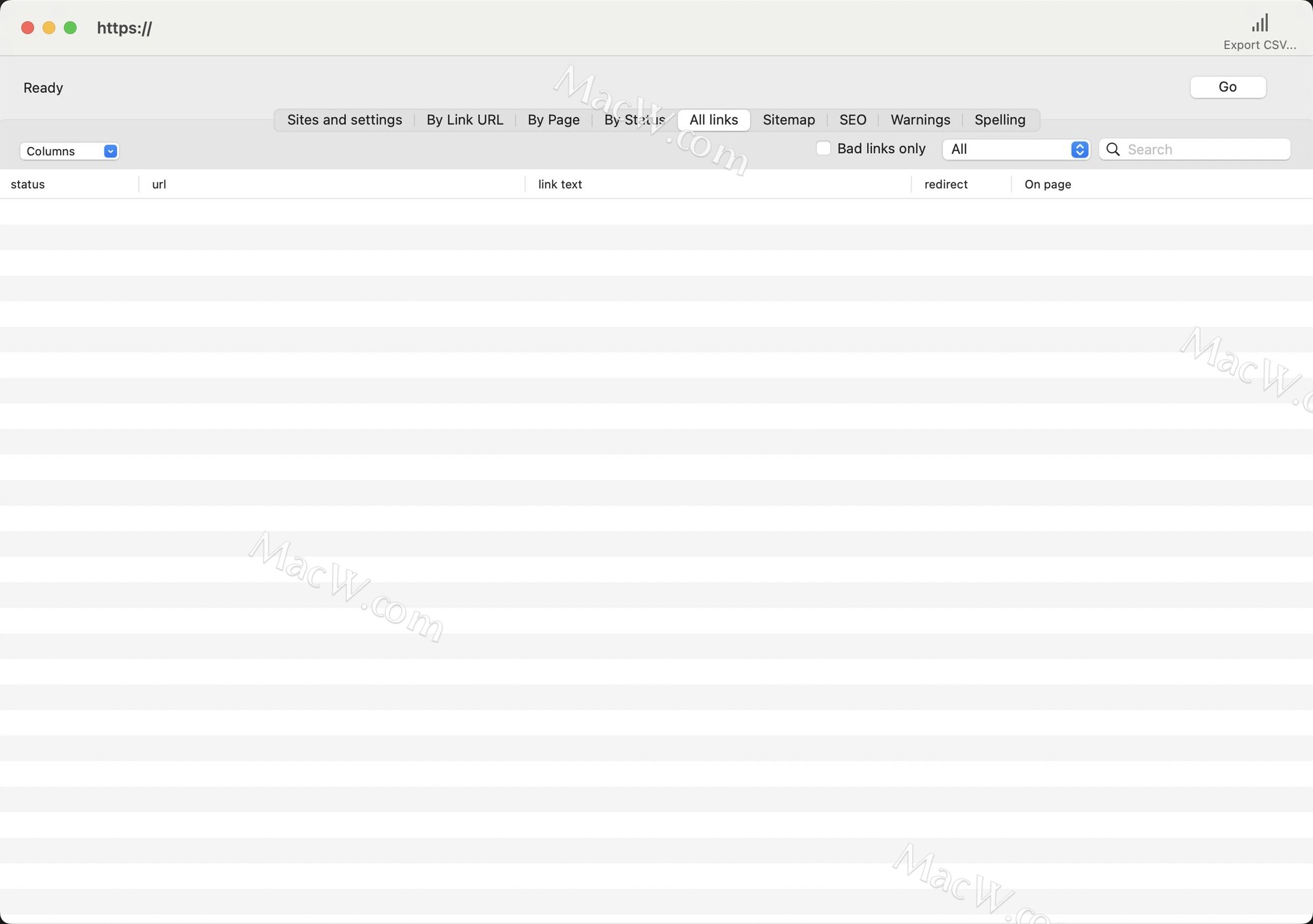1313x924 pixels.
Task: Sort by the link text column header
Action: pyautogui.click(x=718, y=185)
